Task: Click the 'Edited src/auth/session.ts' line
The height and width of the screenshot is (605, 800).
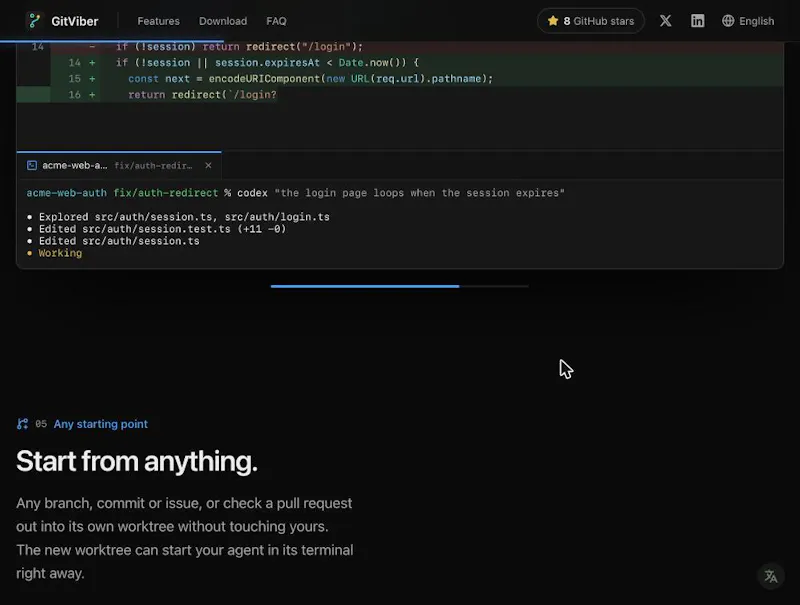Action: pyautogui.click(x=113, y=241)
